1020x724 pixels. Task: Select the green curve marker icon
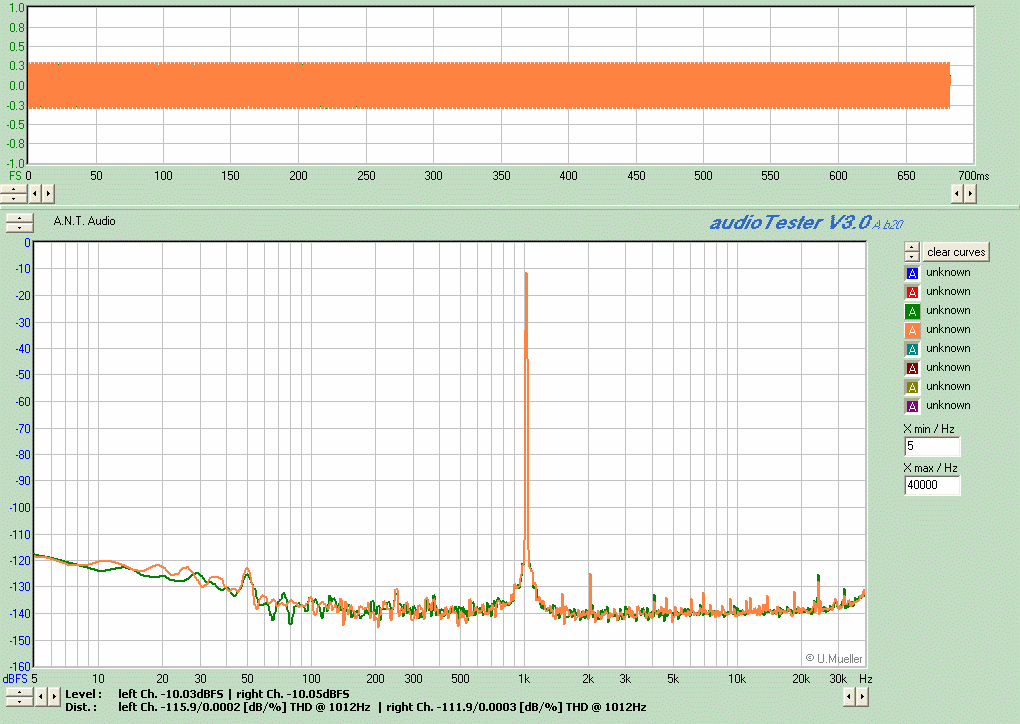coord(911,310)
